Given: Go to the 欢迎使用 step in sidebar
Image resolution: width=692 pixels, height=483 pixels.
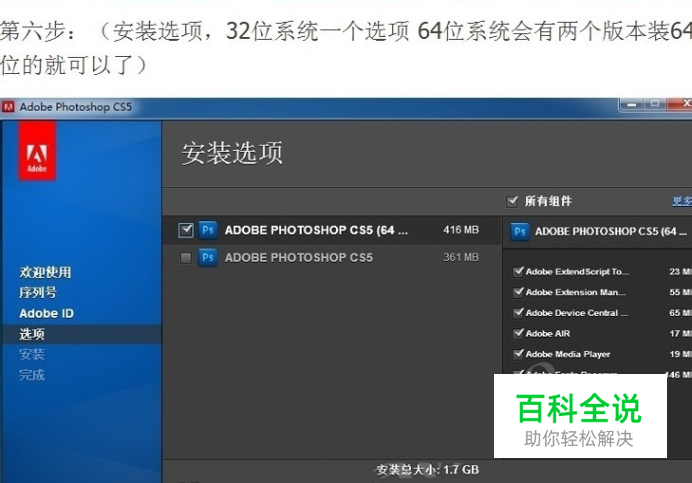Looking at the screenshot, I should (x=45, y=272).
